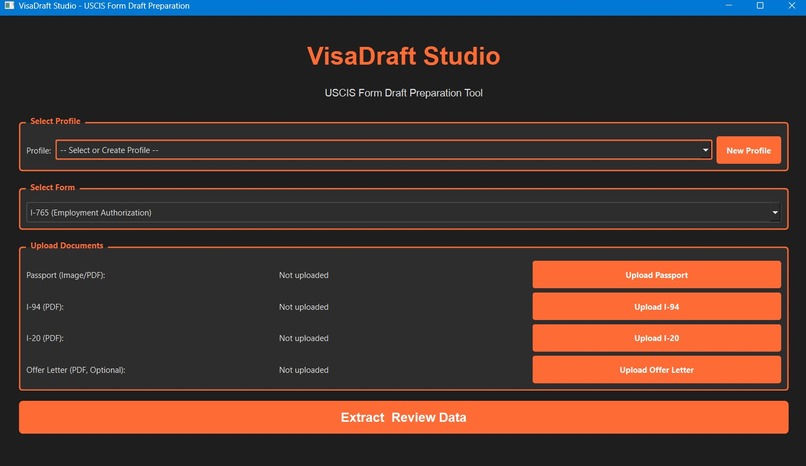Click the VisaDraft Studio app icon in title bar

pyautogui.click(x=9, y=6)
